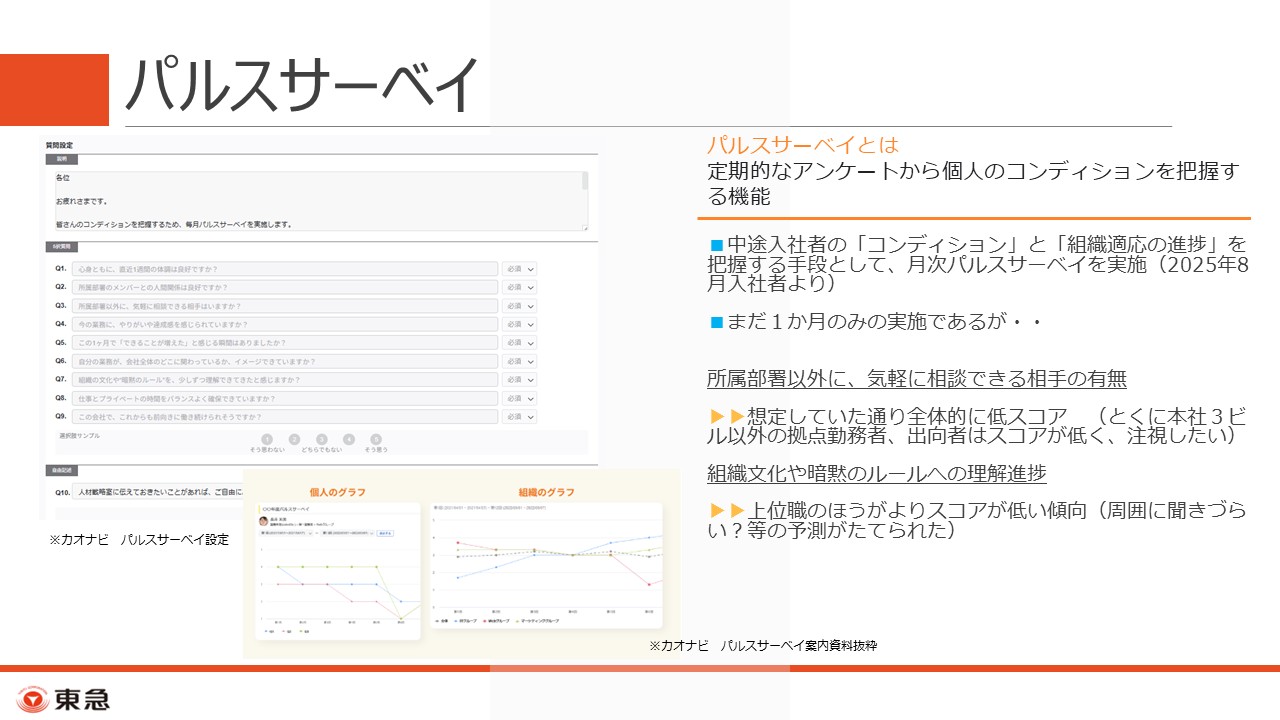Viewport: 1280px width, 720px height.
Task: Click the user avatar in personal graph
Action: 264,521
